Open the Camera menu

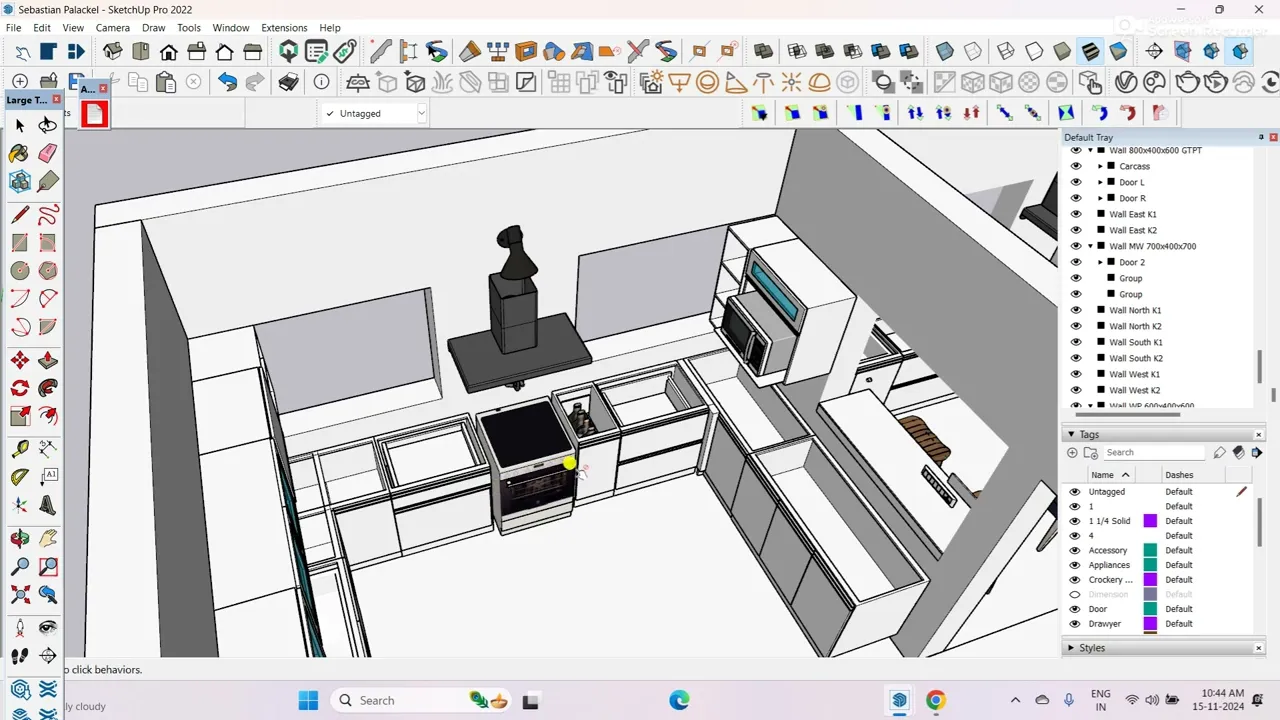point(112,28)
